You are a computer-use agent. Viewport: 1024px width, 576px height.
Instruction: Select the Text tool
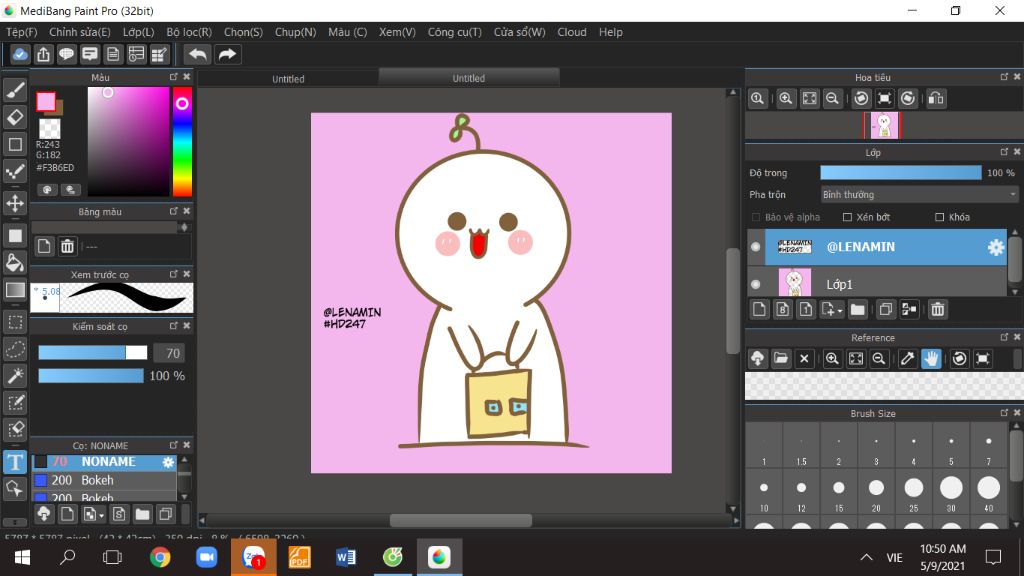[x=15, y=462]
